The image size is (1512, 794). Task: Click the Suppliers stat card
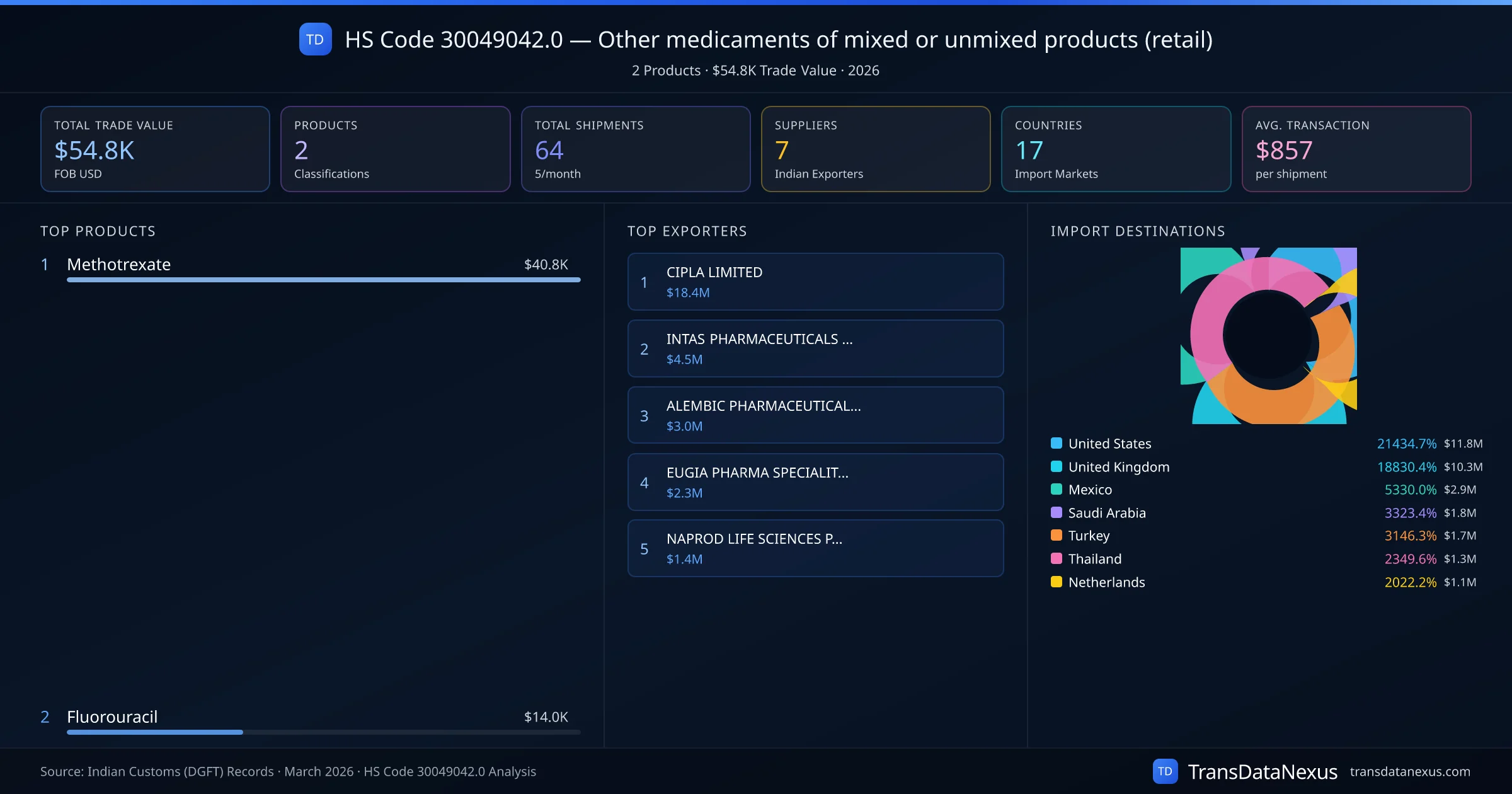click(875, 149)
